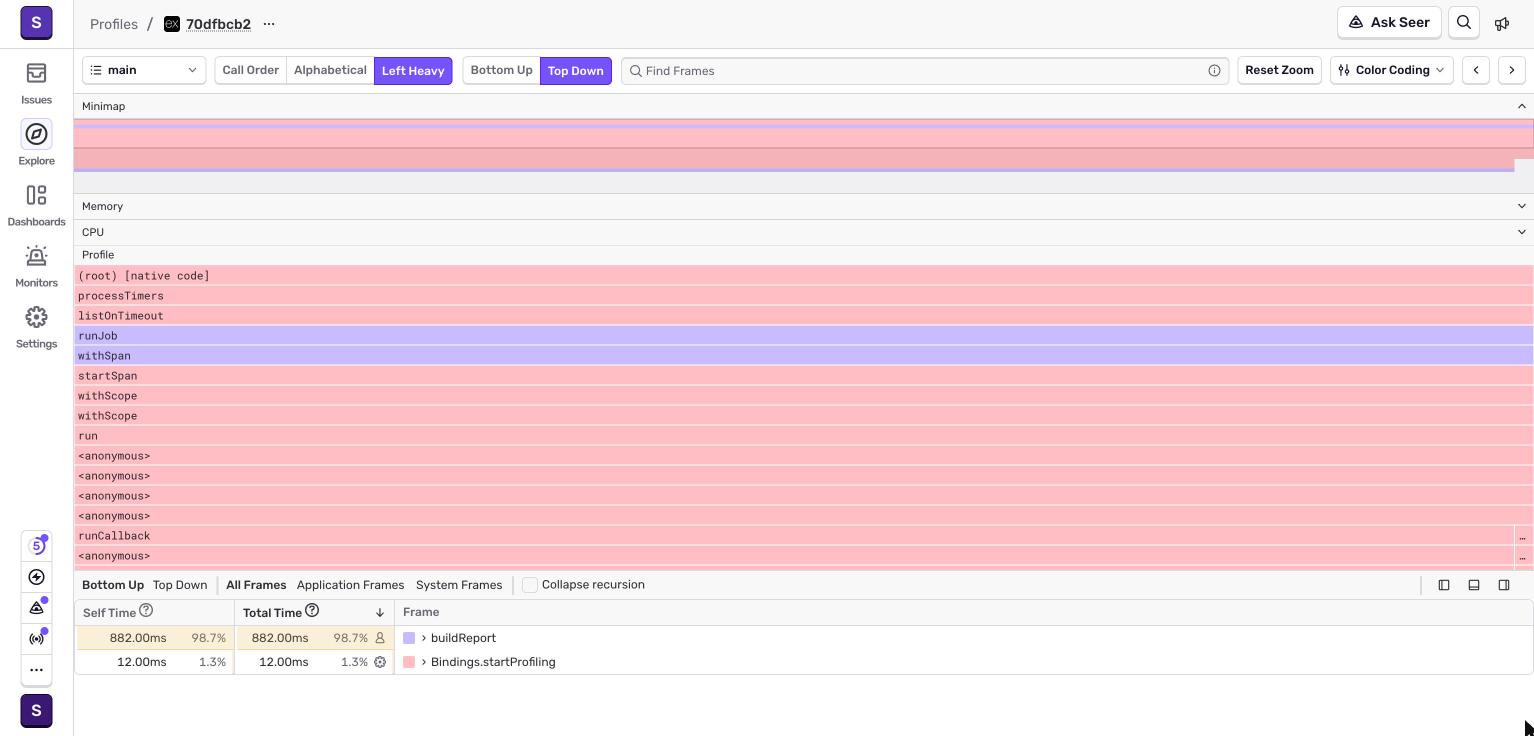Open the announcements megaphone icon

click(1502, 23)
